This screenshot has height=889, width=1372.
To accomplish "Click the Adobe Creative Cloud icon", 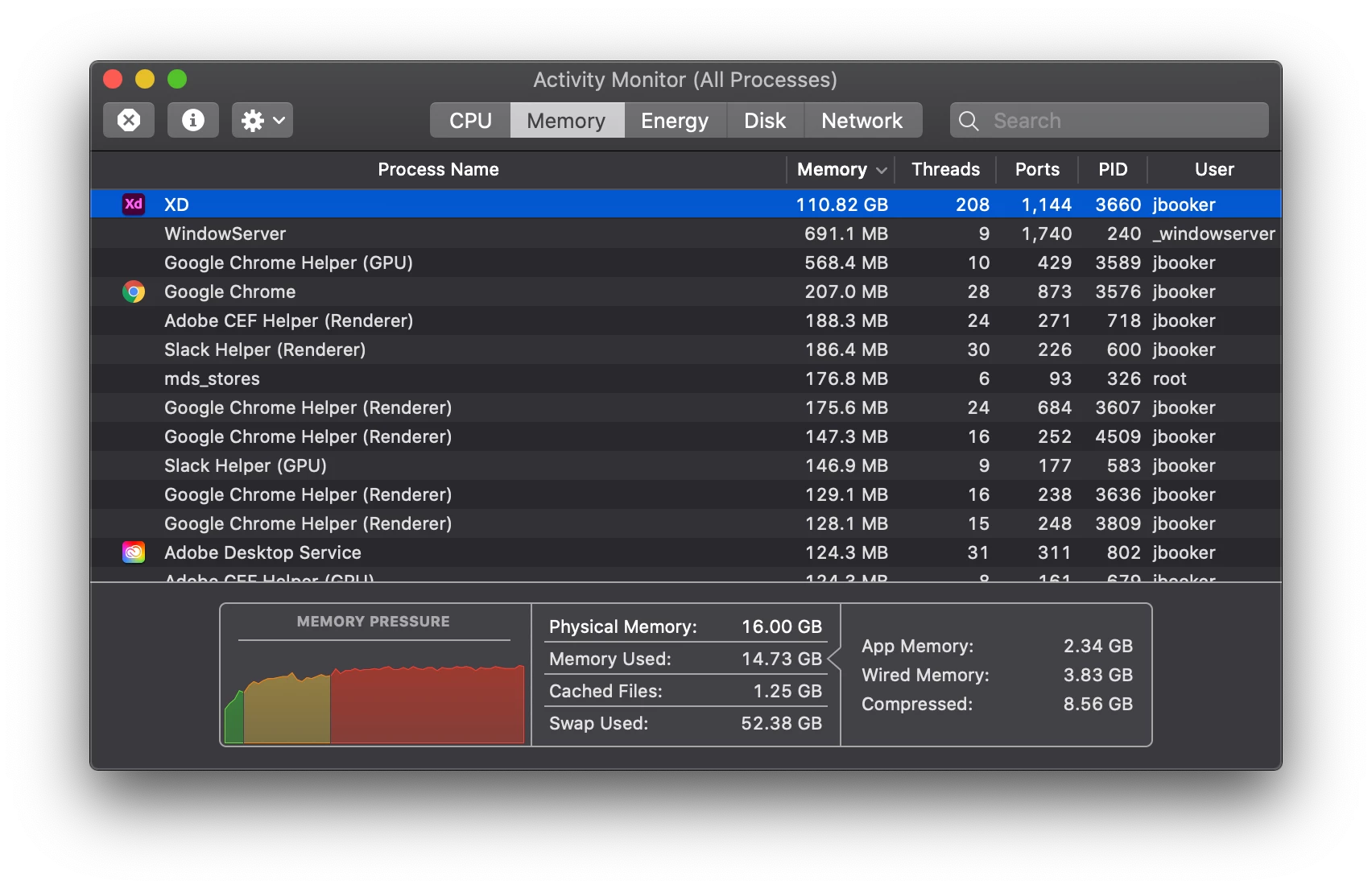I will [x=134, y=552].
